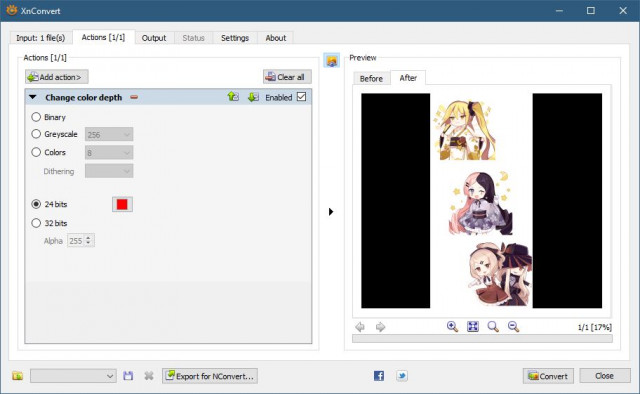This screenshot has width=640, height=394.
Task: Save the preset with floppy icon
Action: click(x=128, y=376)
